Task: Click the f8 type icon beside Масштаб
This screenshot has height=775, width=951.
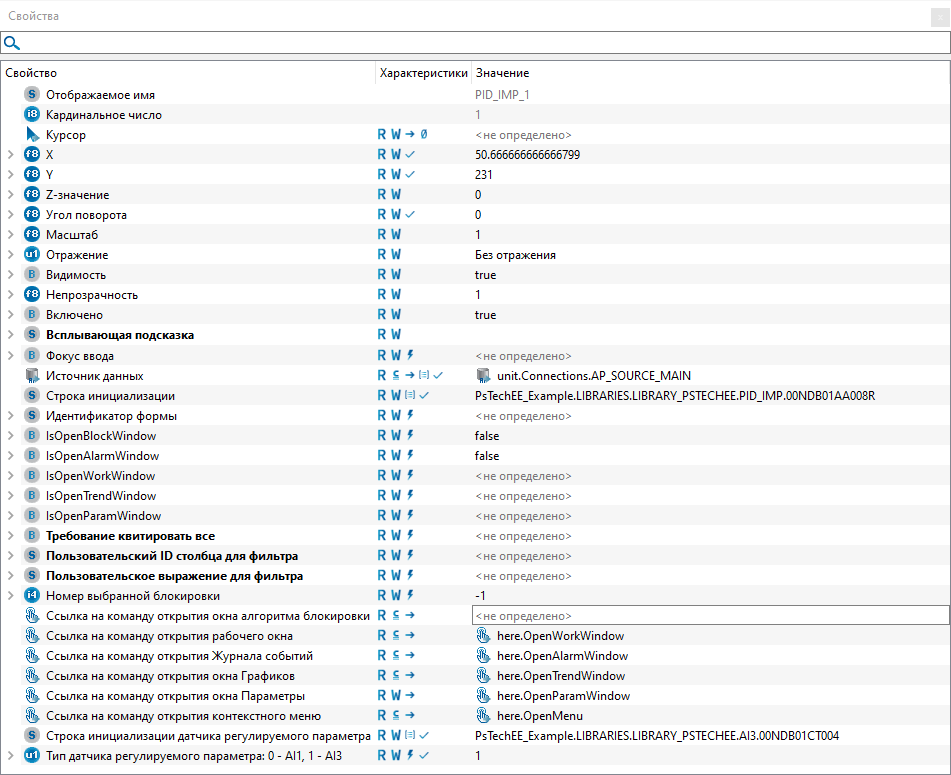Action: pos(32,235)
